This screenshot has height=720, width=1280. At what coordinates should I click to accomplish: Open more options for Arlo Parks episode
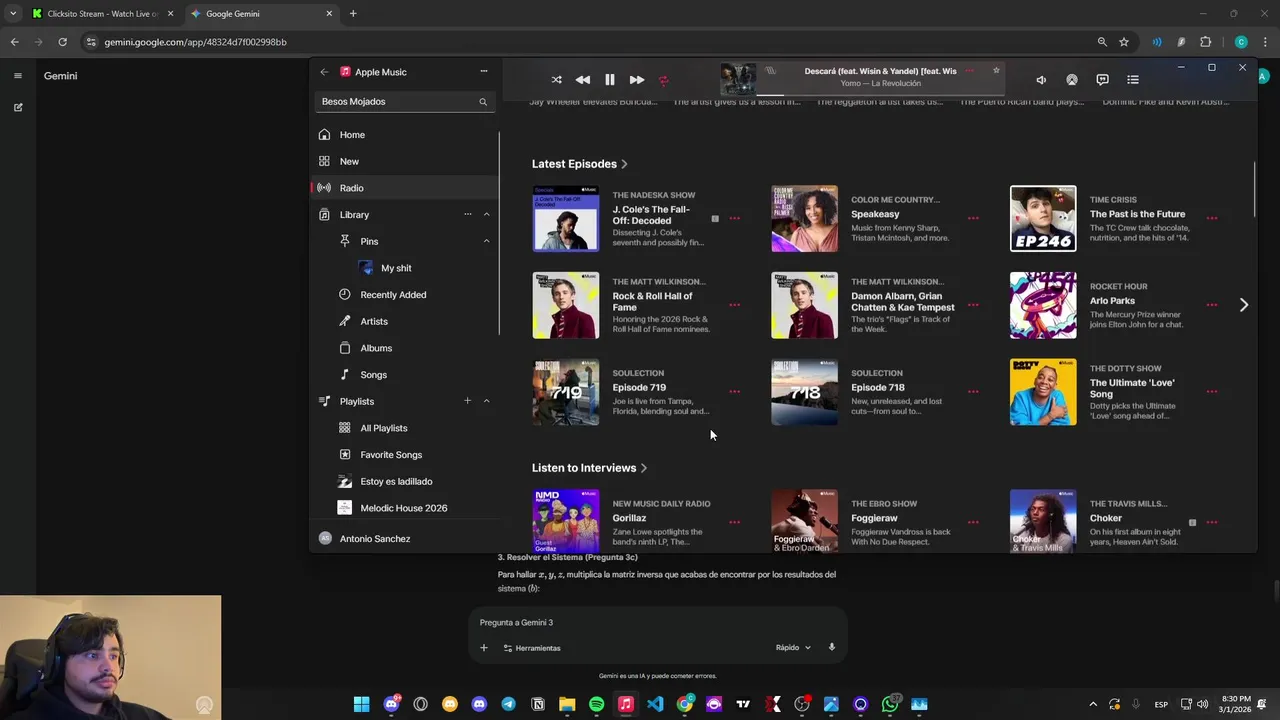click(1212, 305)
